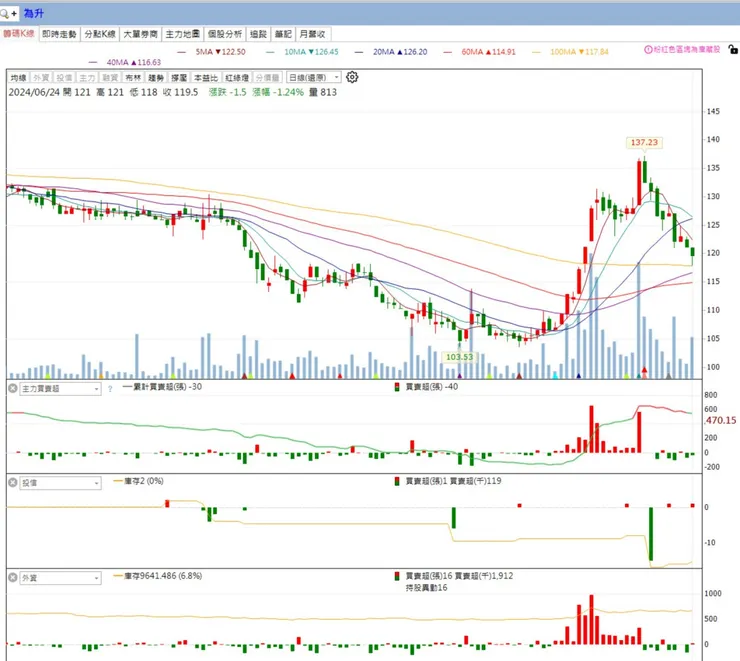Switch to the 大單券商 tab
Viewport: 740px width, 661px height.
140,34
